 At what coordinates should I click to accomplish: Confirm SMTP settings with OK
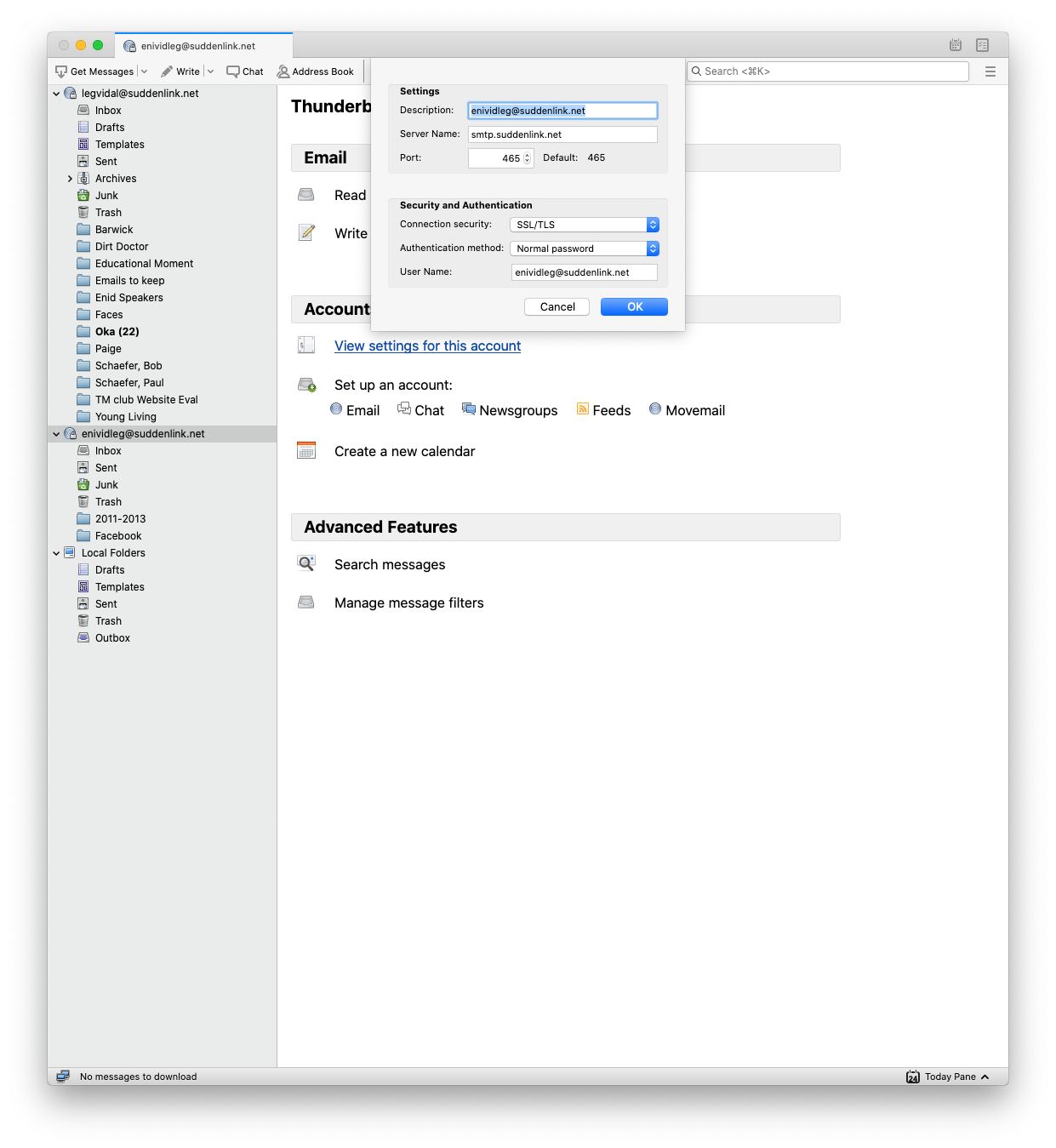tap(634, 307)
